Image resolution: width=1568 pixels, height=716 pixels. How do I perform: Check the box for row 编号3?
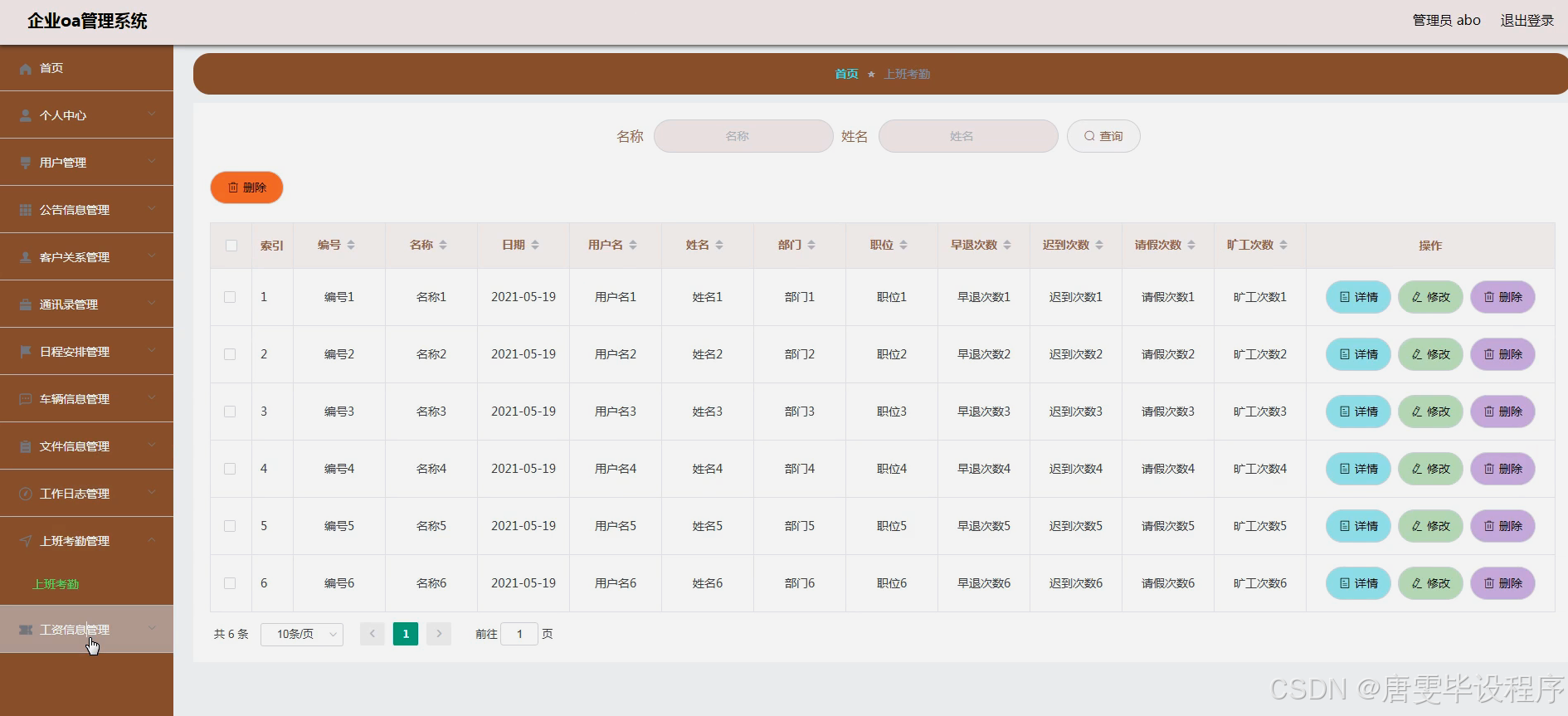point(230,412)
